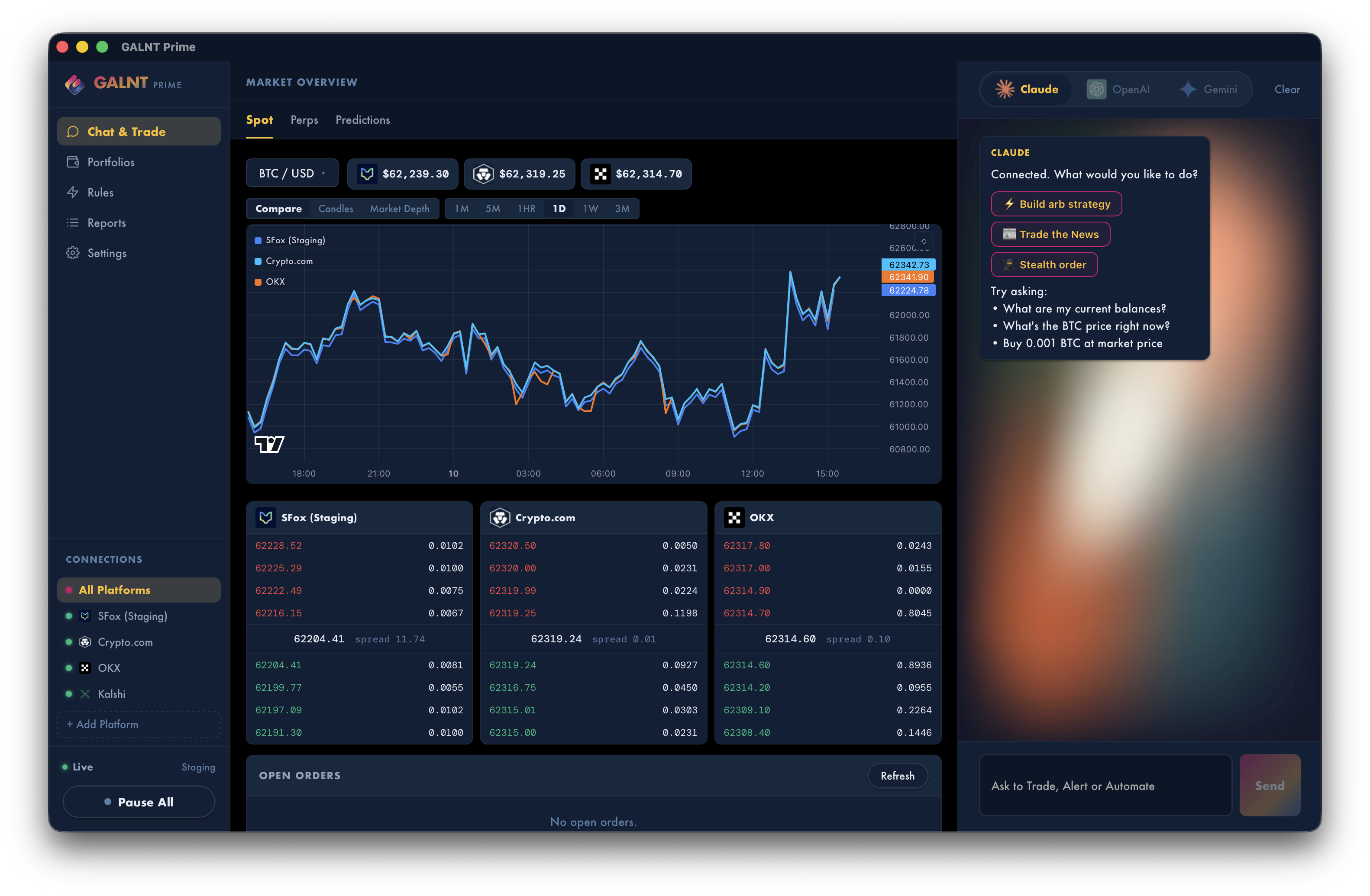Click the SFox (Staging) blue legend swatch
The image size is (1370, 896).
pyautogui.click(x=258, y=241)
